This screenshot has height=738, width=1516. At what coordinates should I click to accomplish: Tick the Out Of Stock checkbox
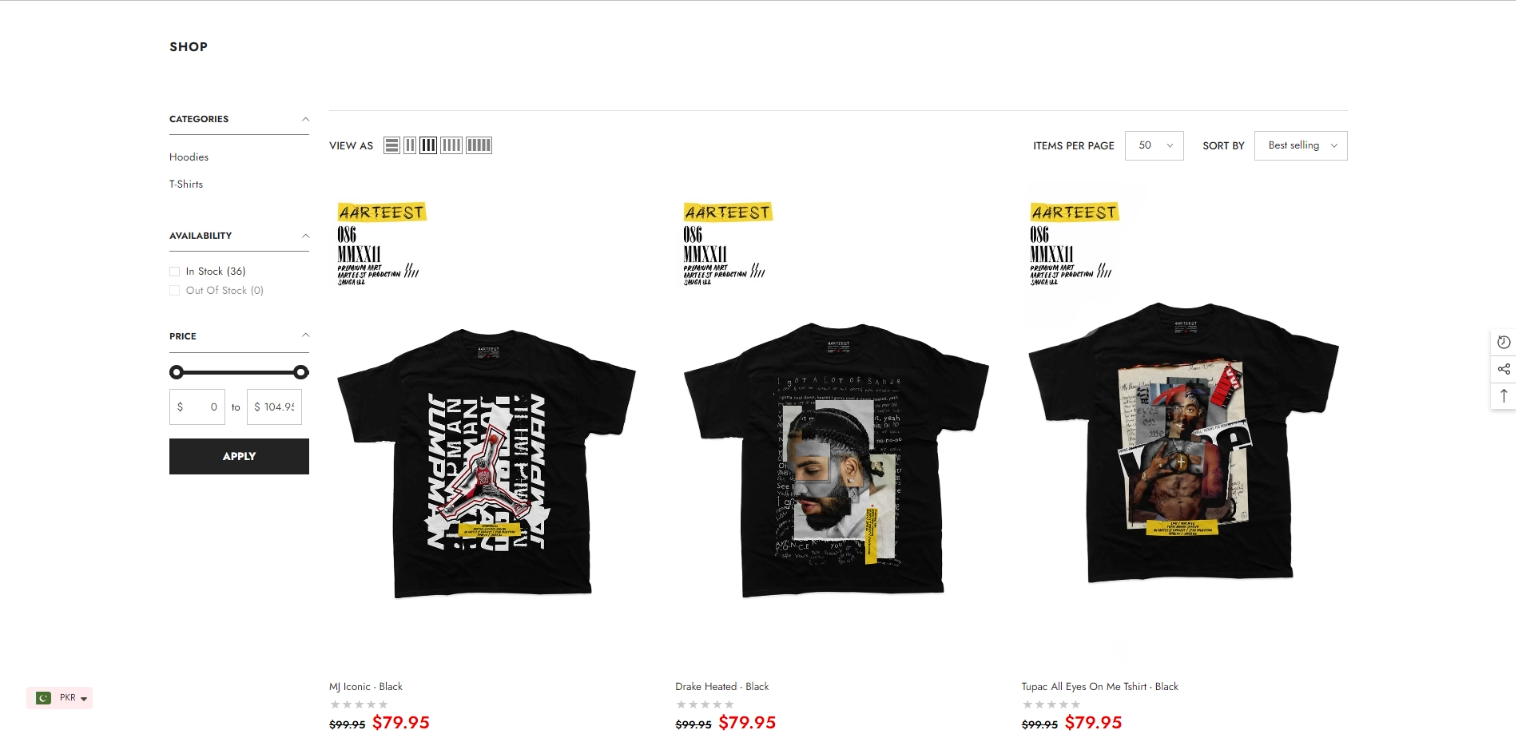click(x=175, y=290)
